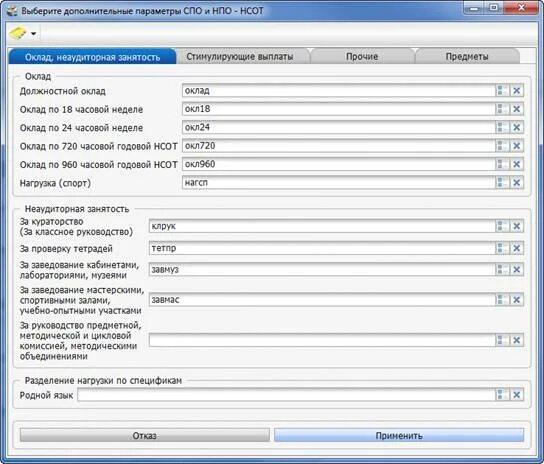
Task: Clear the За кураторство field
Action: coord(516,226)
